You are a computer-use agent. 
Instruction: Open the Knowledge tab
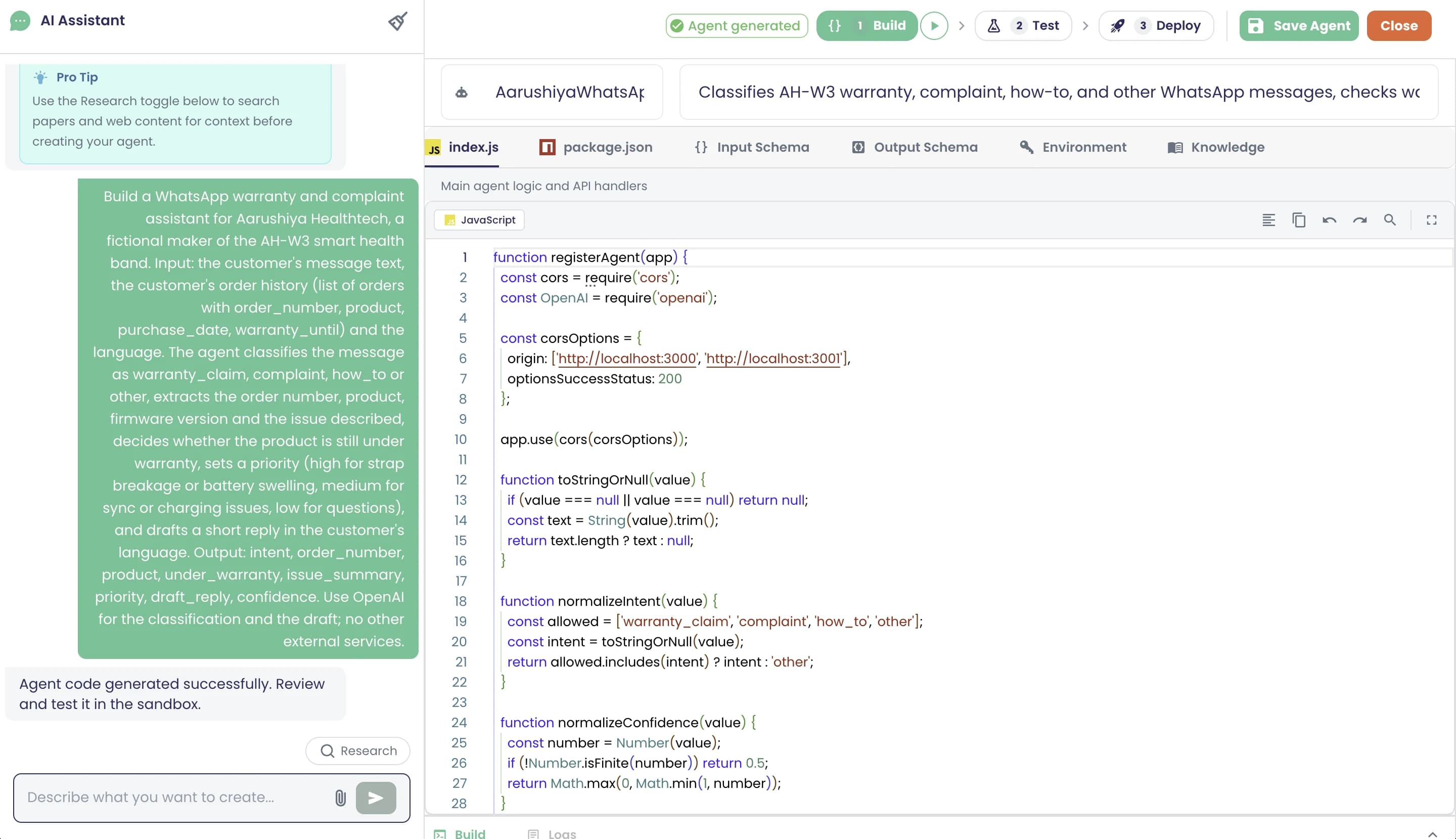1216,148
